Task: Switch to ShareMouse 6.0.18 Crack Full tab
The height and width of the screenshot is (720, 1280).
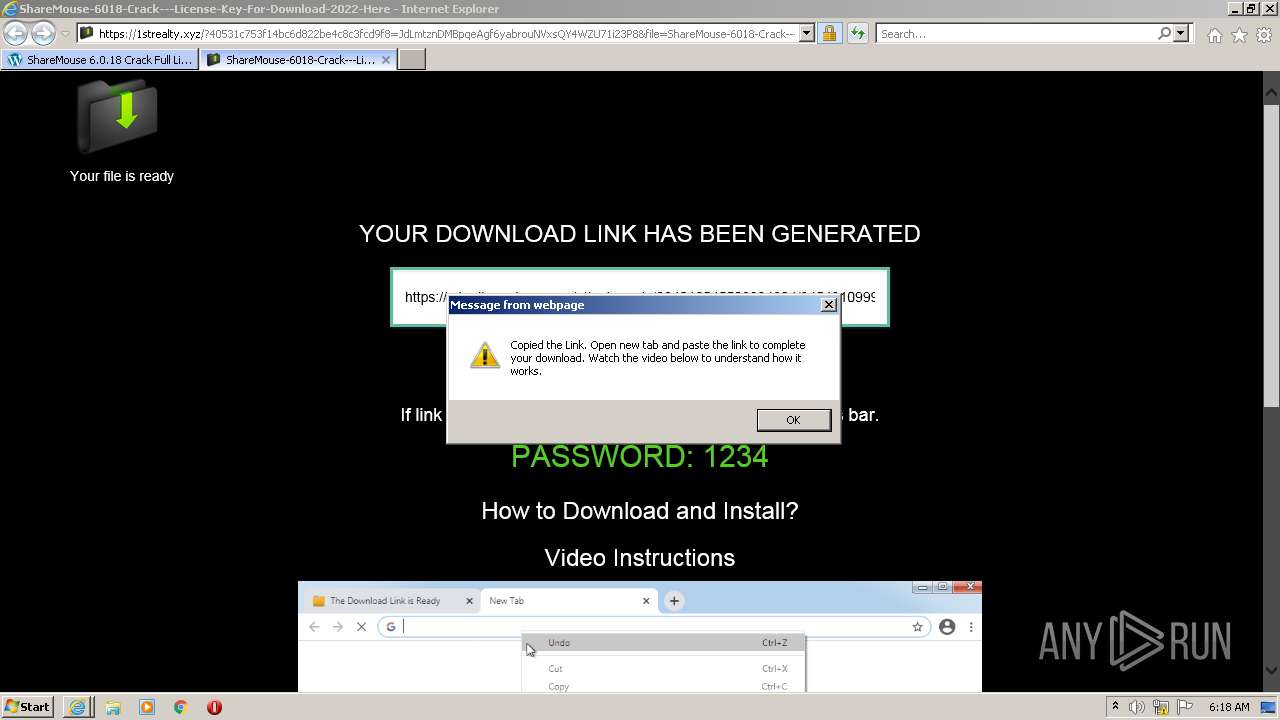Action: tap(99, 59)
